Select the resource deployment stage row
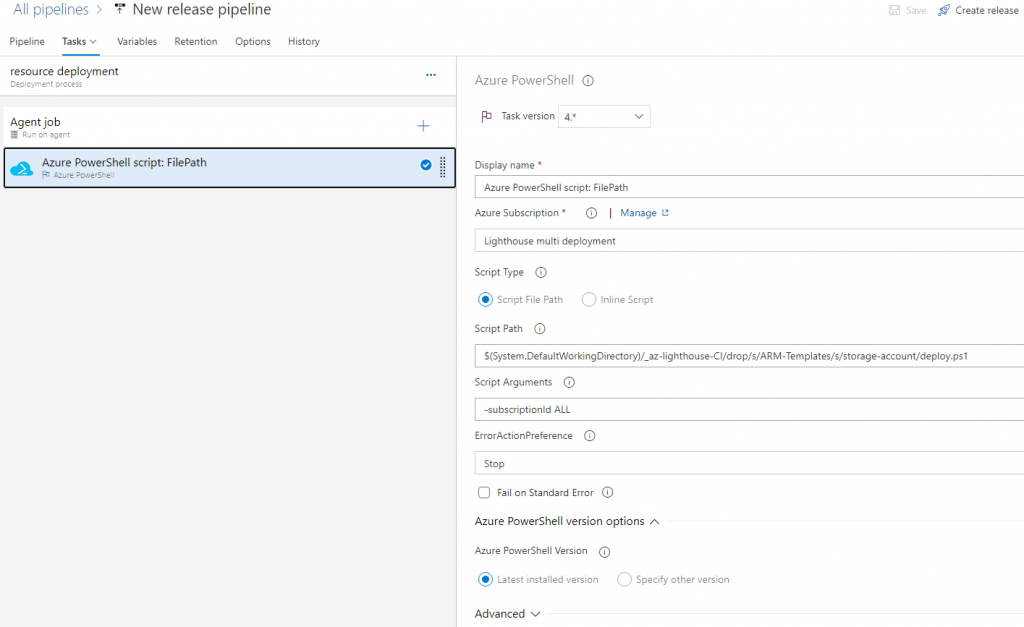 [x=229, y=76]
